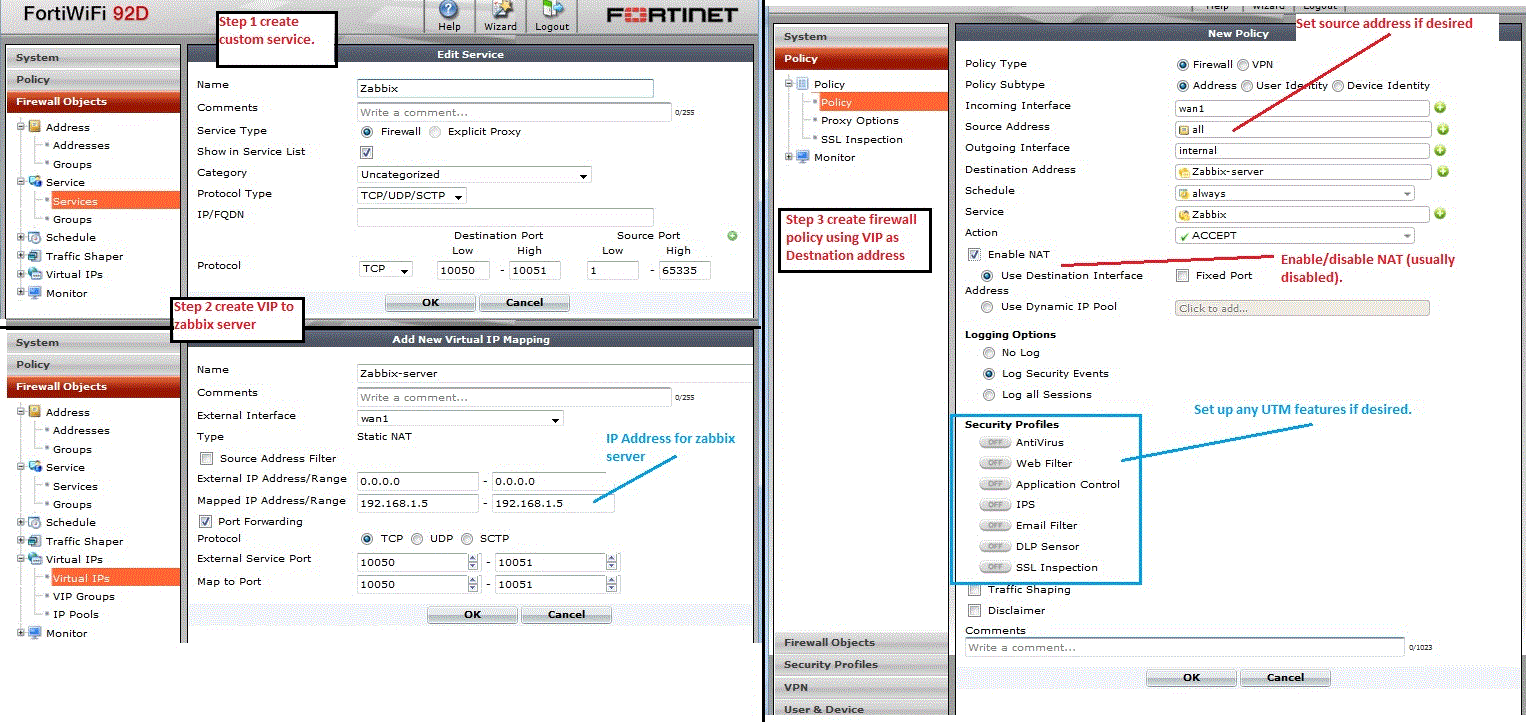This screenshot has width=1526, height=722.
Task: Expand the Monitor node beside New Policy
Action: [x=789, y=157]
